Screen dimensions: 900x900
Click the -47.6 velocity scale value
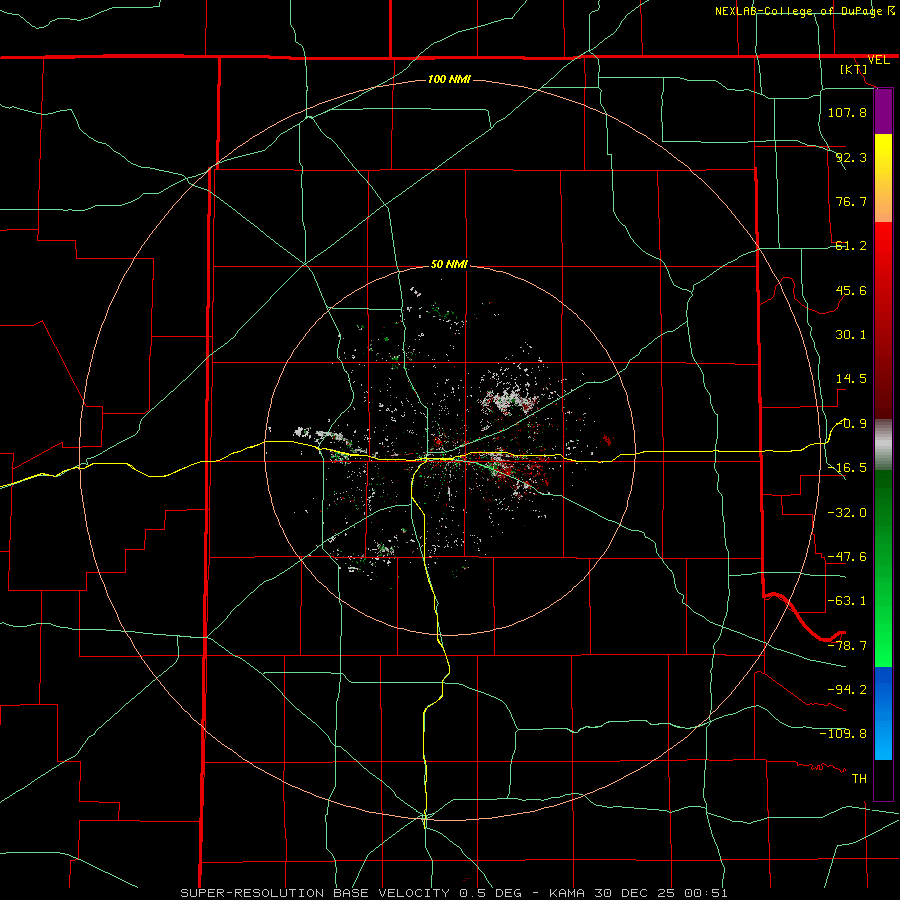(847, 557)
